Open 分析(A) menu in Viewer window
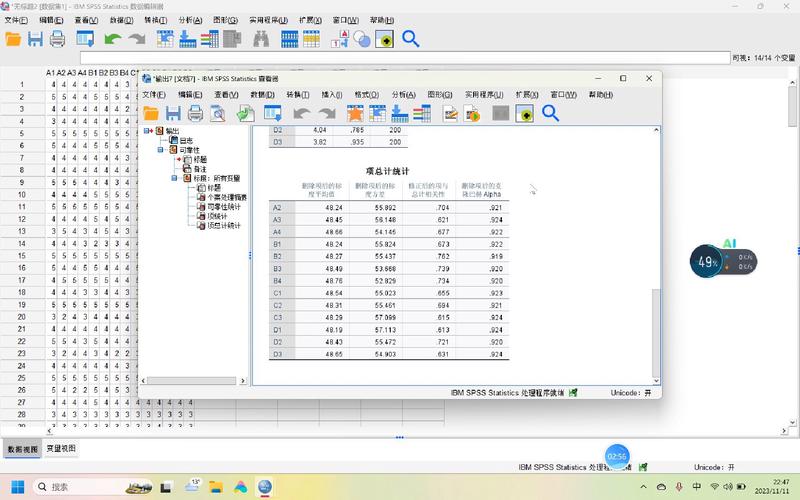Screen dimensions: 800x500 404,95
